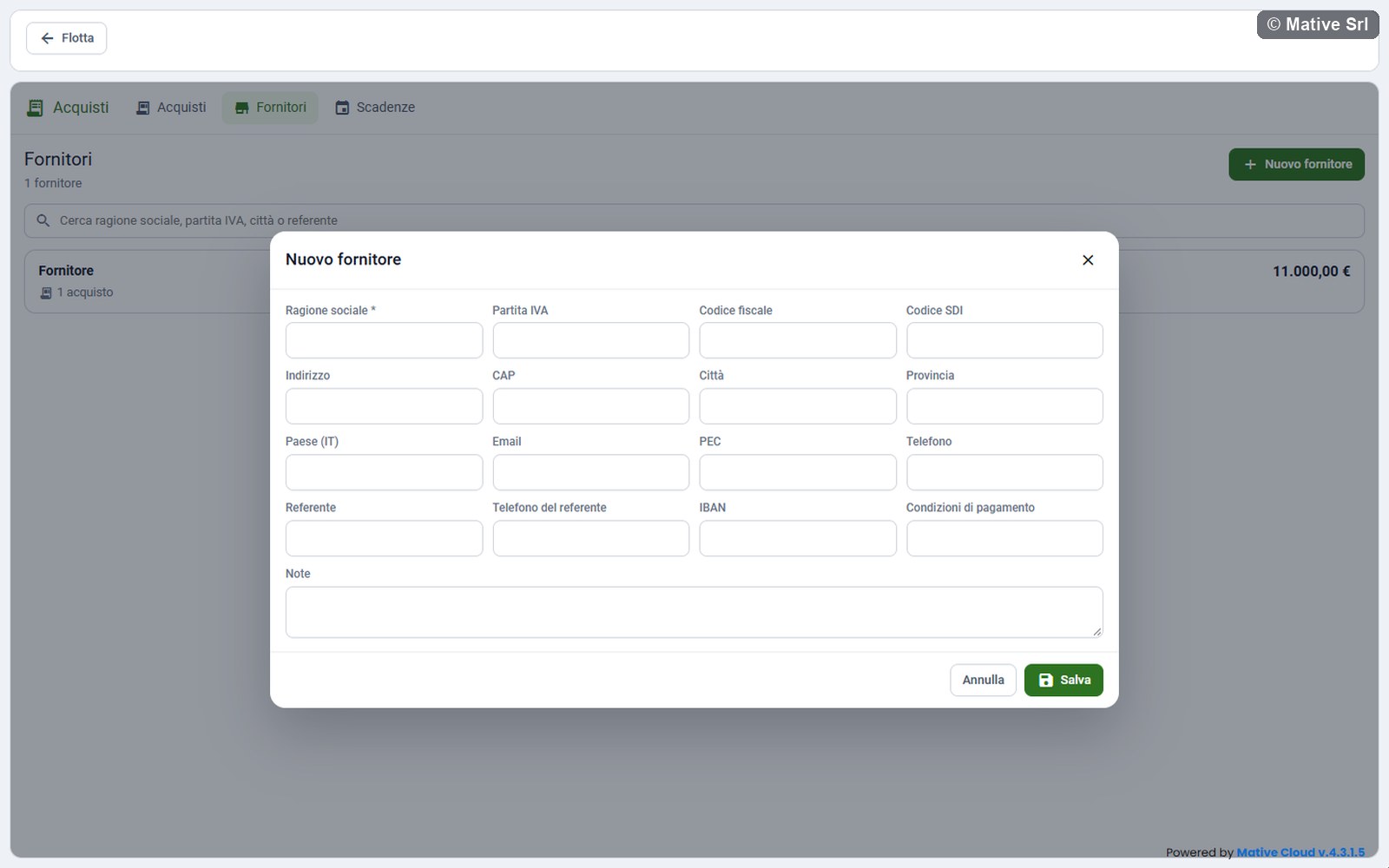Focus the Telefono del referente field
The height and width of the screenshot is (868, 1389).
(591, 538)
